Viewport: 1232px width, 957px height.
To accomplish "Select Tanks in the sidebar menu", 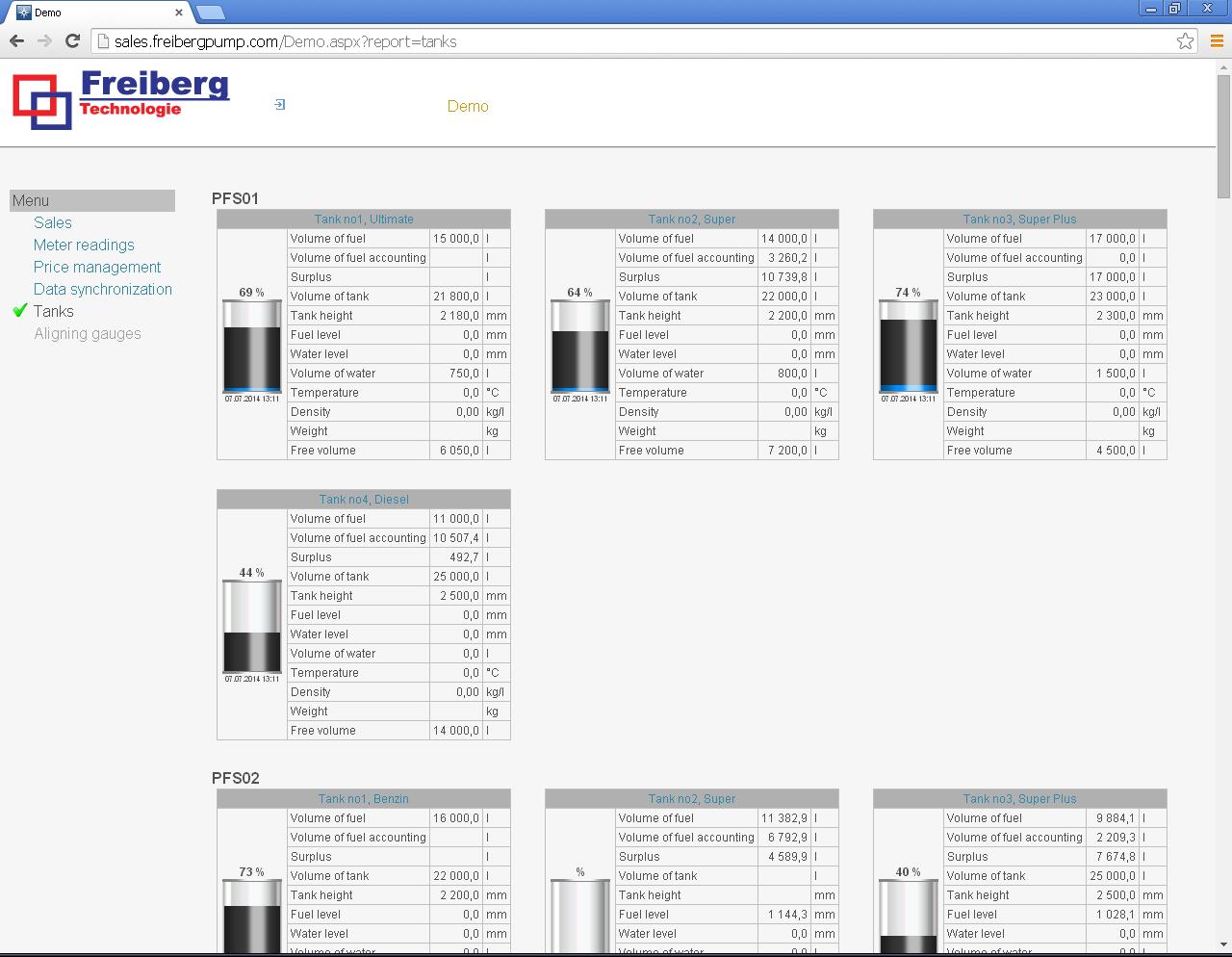I will pos(54,311).
